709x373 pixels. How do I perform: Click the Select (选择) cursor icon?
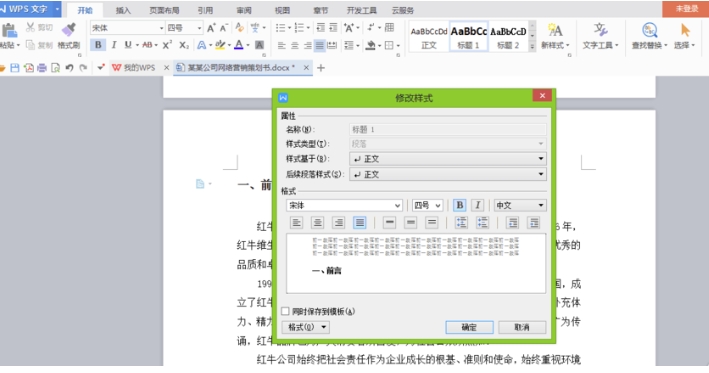[x=685, y=30]
